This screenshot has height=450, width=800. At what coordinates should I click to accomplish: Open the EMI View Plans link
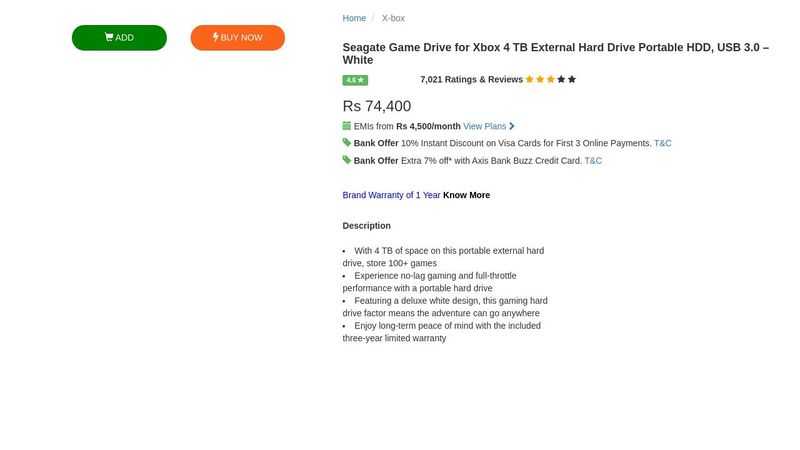[x=484, y=126]
